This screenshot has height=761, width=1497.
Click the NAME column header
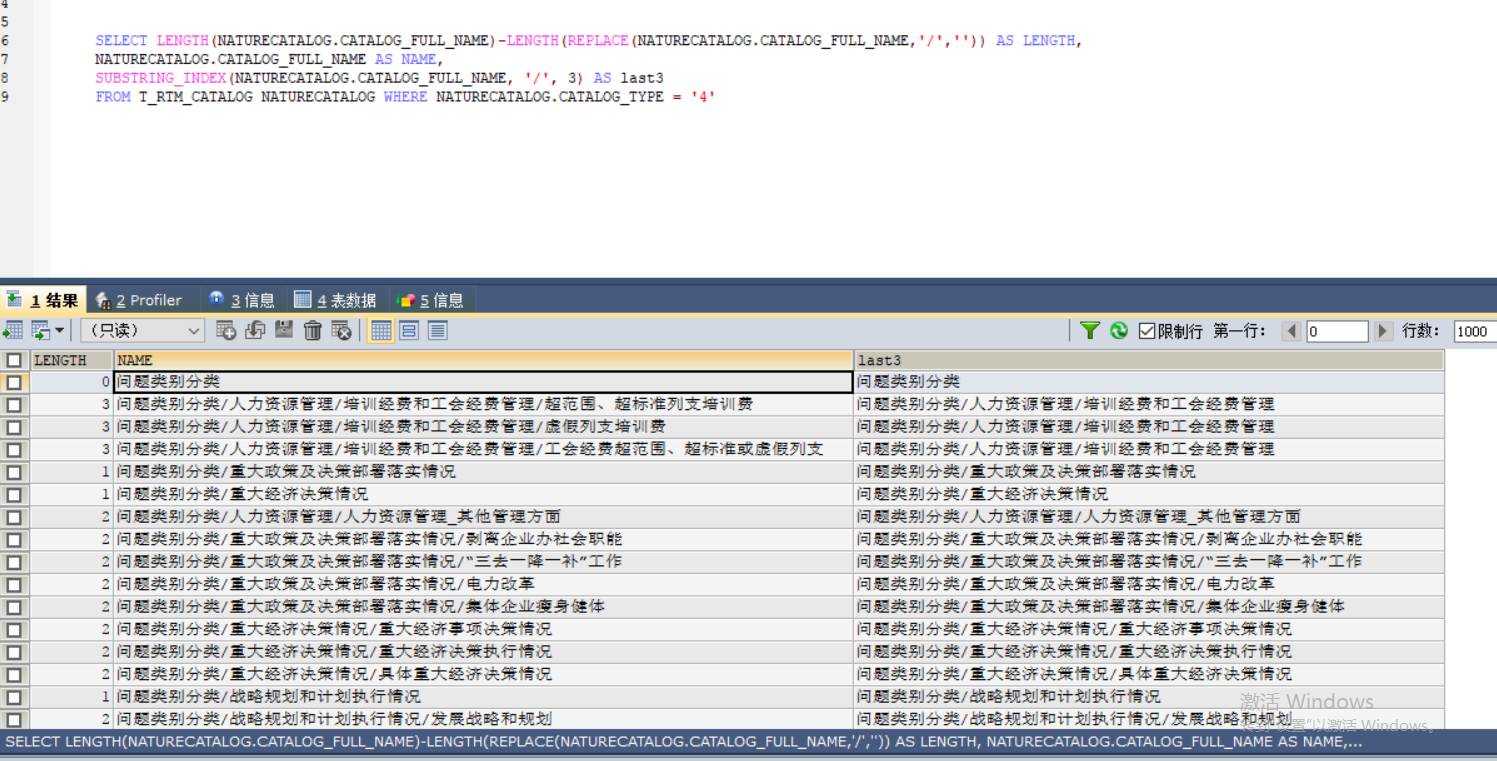(483, 360)
